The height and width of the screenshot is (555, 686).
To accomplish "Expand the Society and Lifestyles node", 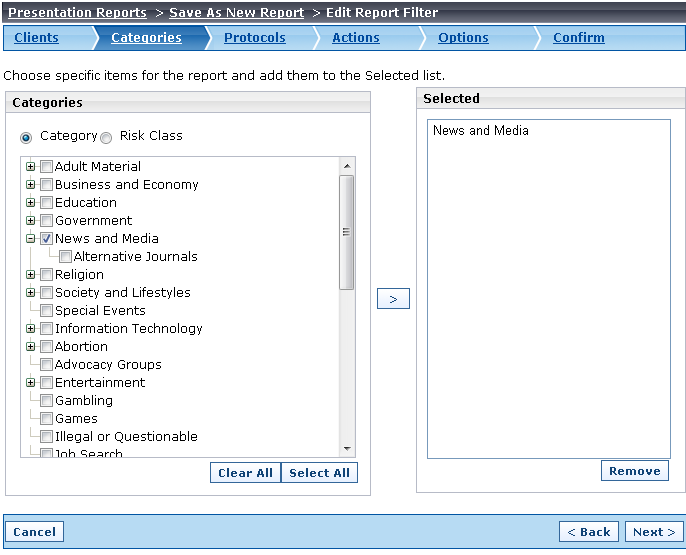I will point(30,293).
